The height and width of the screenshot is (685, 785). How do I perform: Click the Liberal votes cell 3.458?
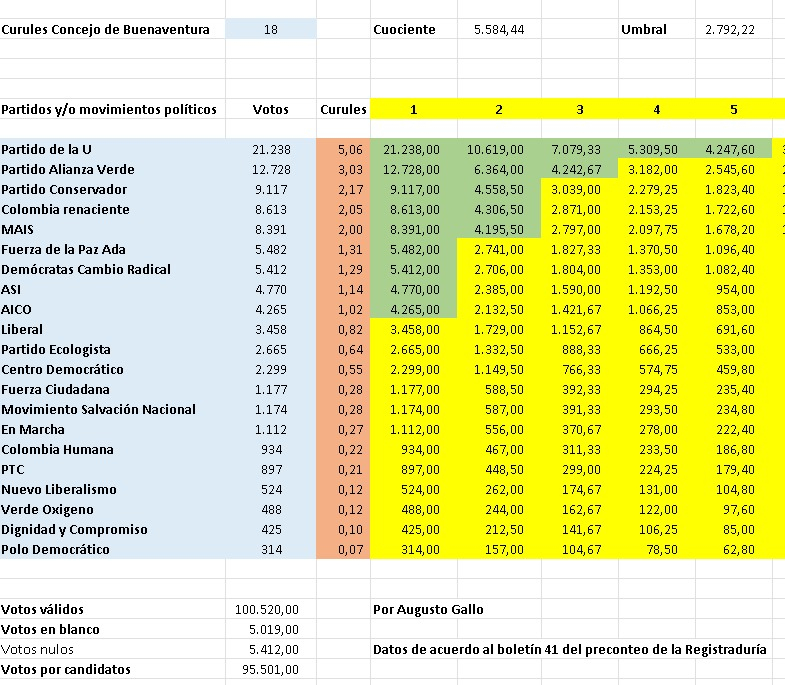271,329
